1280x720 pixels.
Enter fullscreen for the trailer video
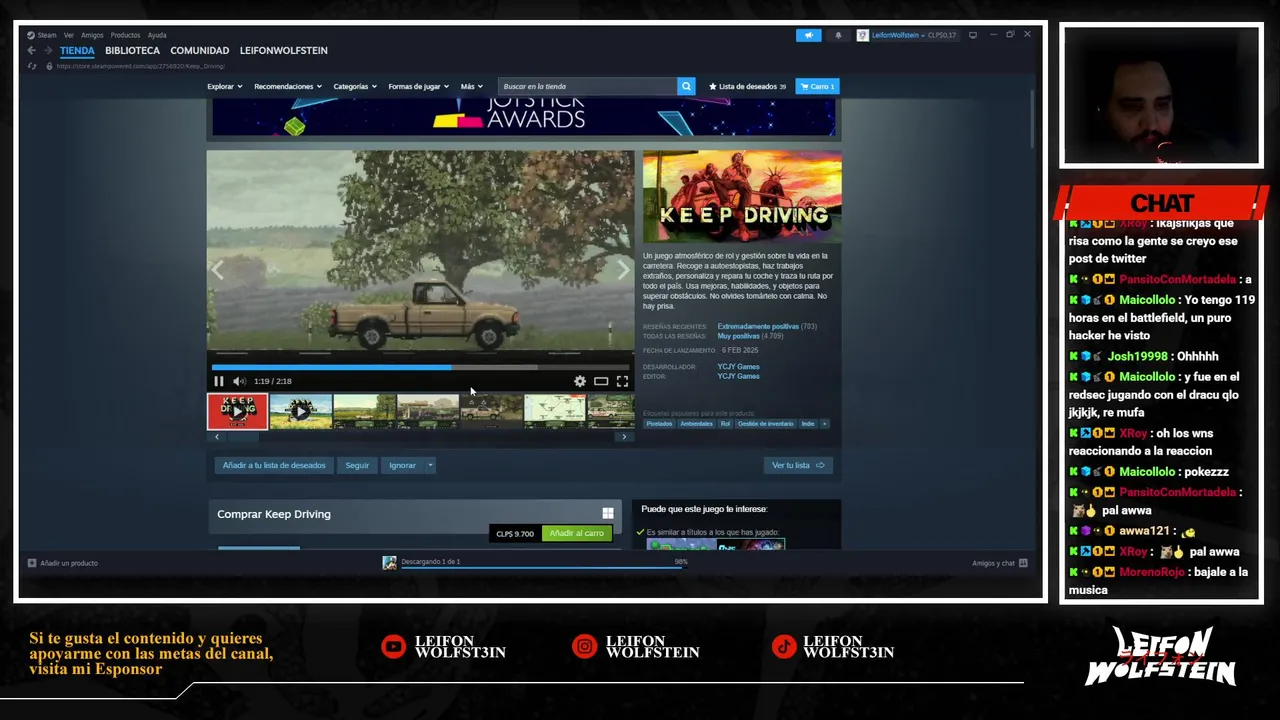[622, 381]
